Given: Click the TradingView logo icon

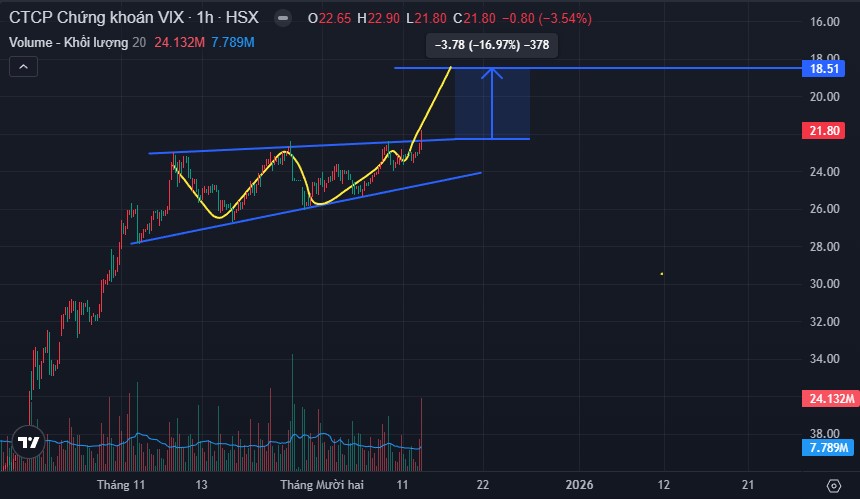Looking at the screenshot, I should click(28, 442).
